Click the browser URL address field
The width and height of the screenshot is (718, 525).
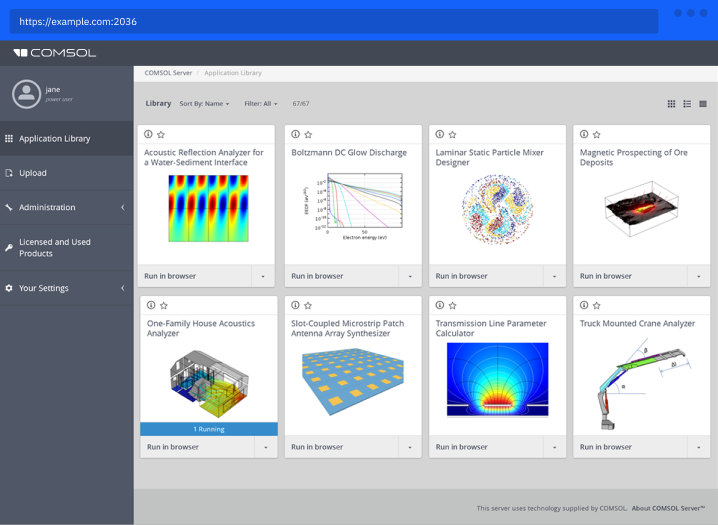coord(334,22)
